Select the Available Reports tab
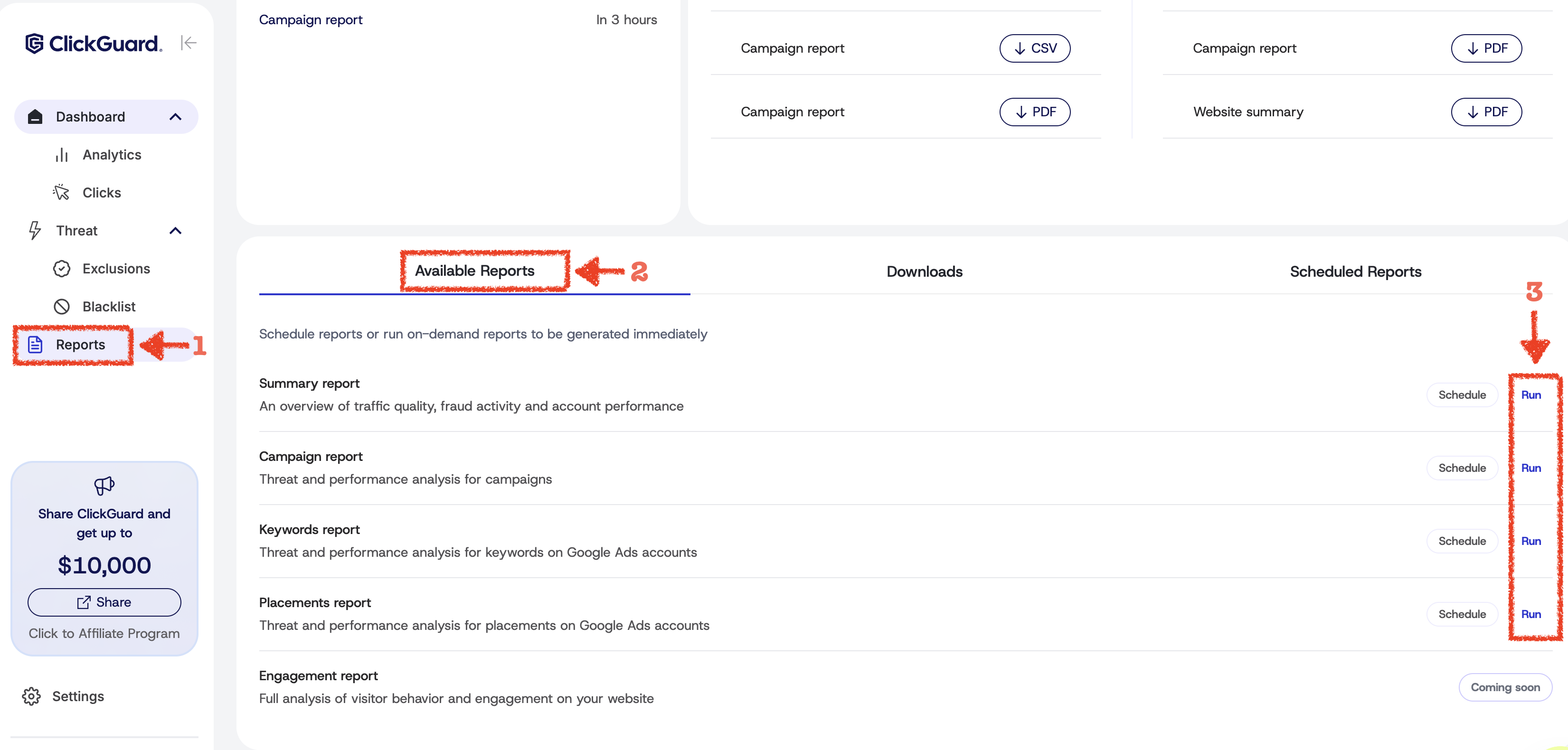This screenshot has width=1568, height=750. [474, 272]
